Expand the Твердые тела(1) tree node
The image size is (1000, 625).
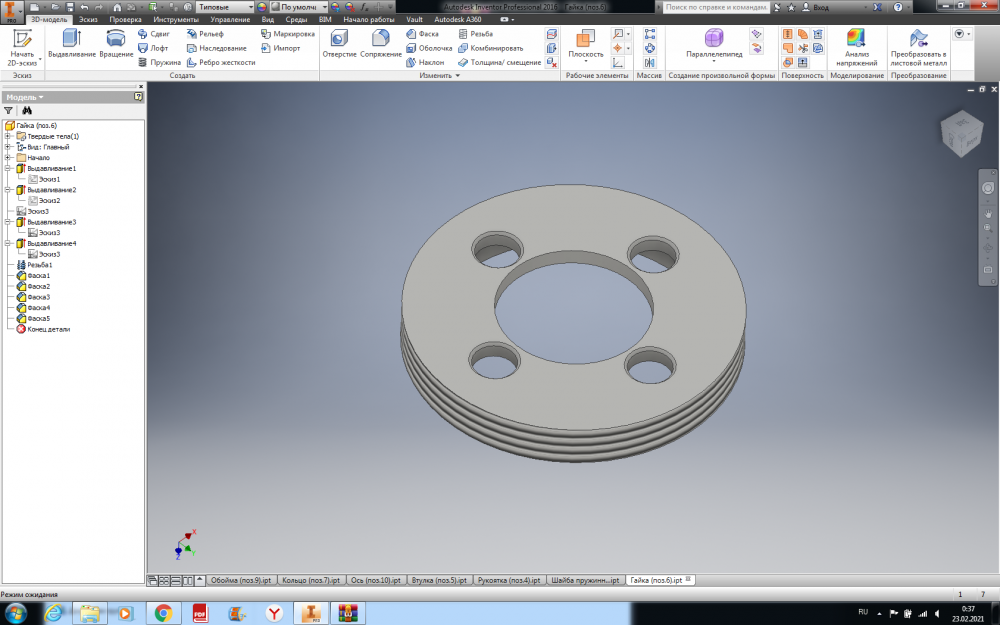pyautogui.click(x=8, y=136)
